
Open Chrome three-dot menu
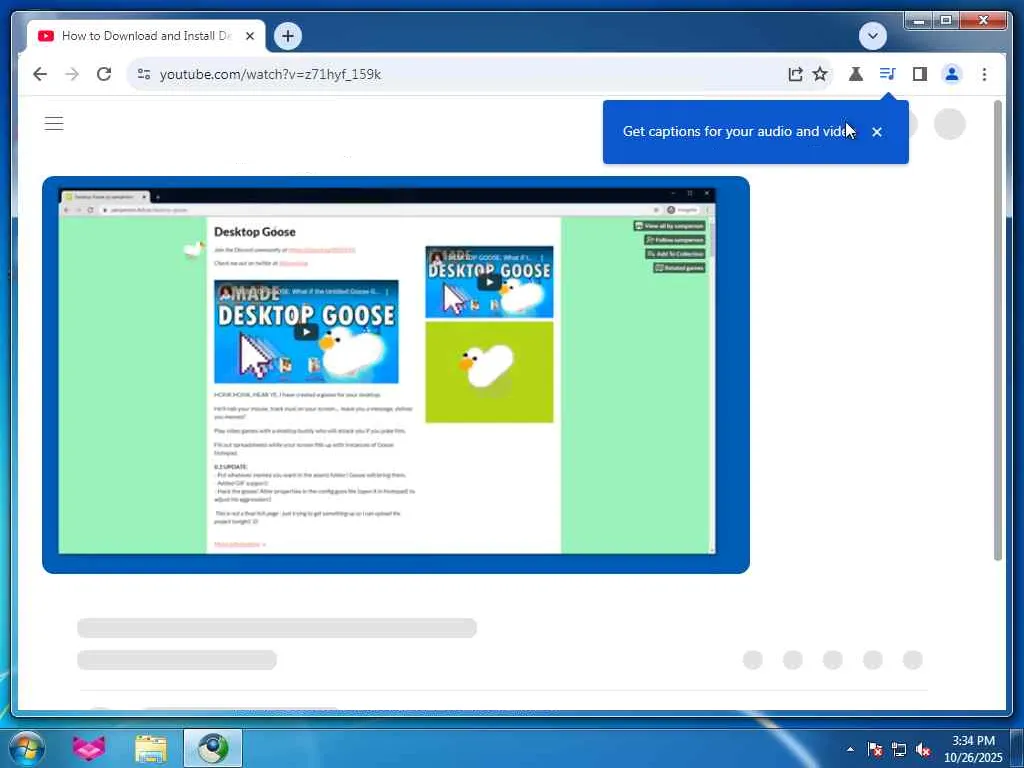pyautogui.click(x=984, y=74)
